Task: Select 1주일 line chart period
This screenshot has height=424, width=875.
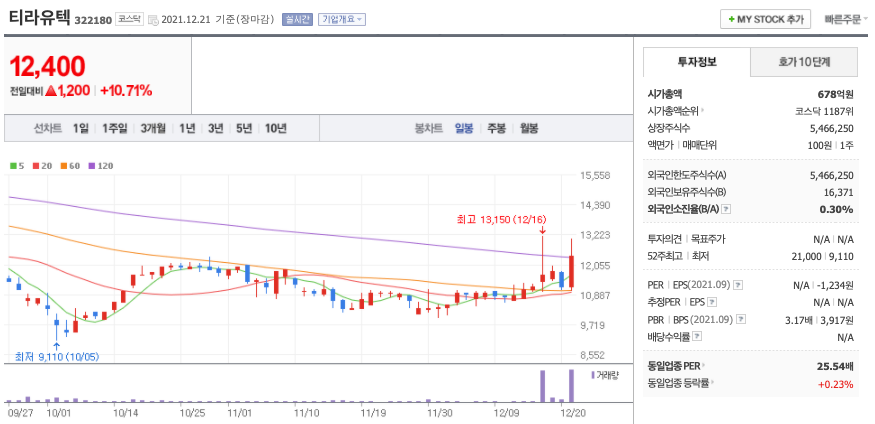Action: pos(115,129)
